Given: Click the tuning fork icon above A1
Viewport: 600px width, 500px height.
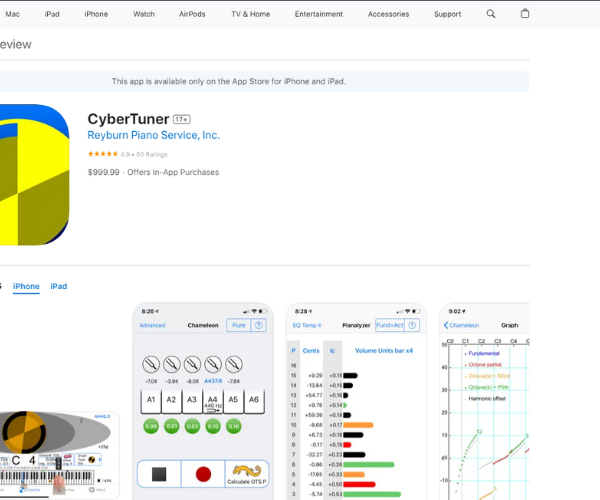Looking at the screenshot, I should 151,365.
